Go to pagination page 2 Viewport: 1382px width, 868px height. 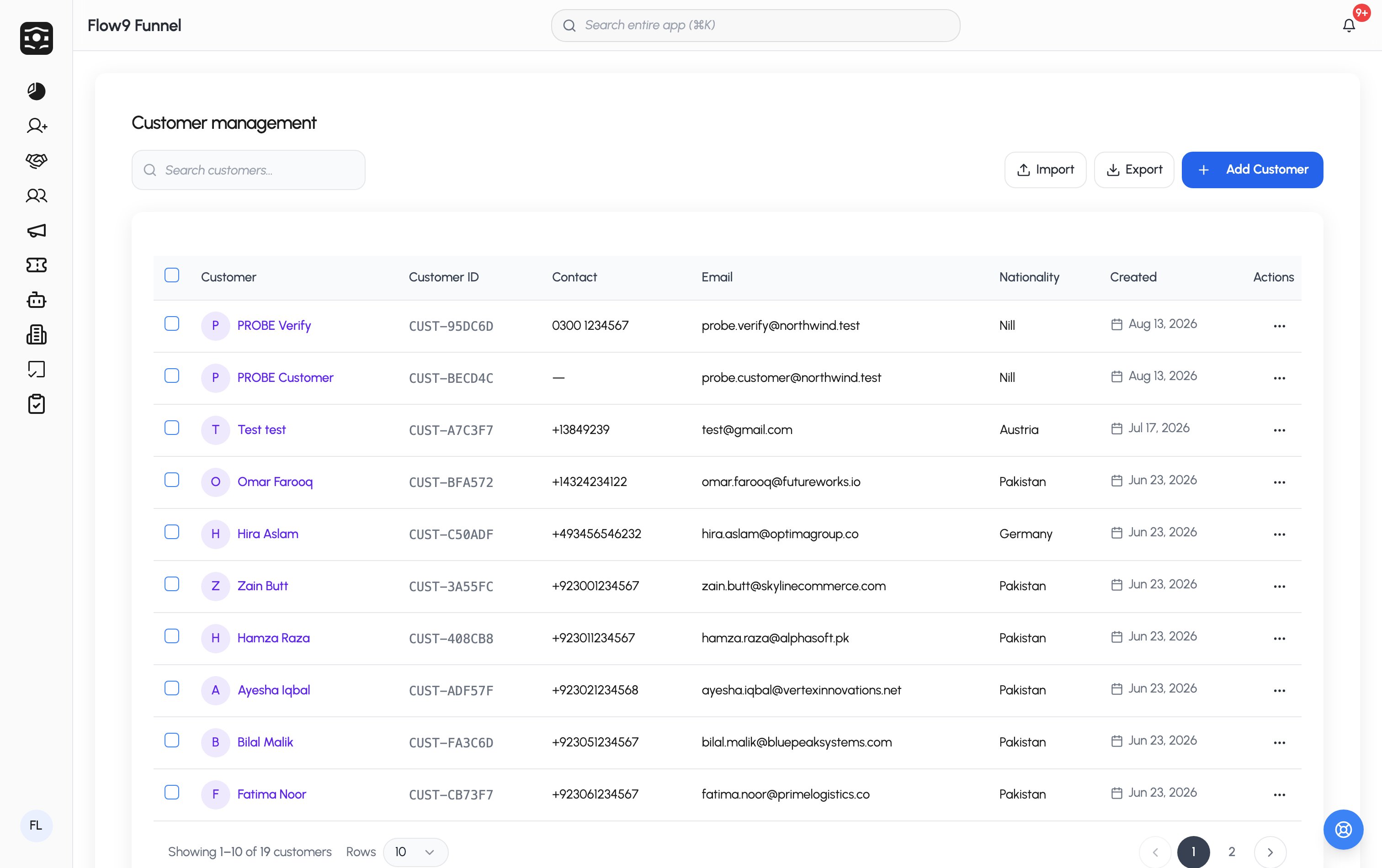click(1232, 852)
